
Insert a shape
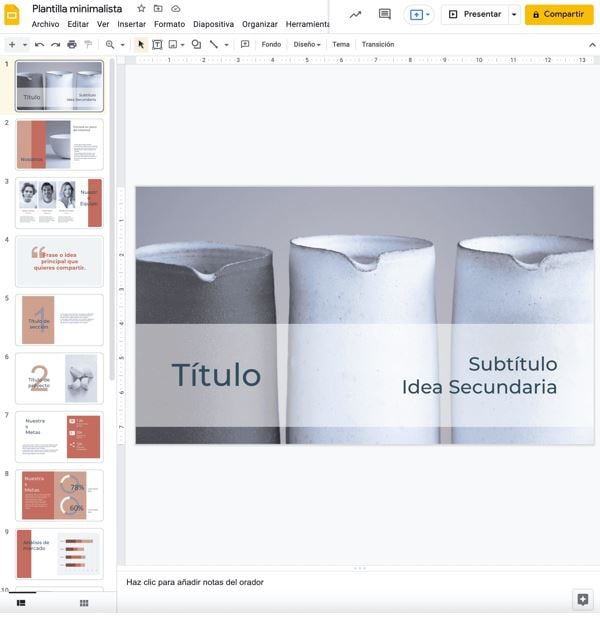196,44
